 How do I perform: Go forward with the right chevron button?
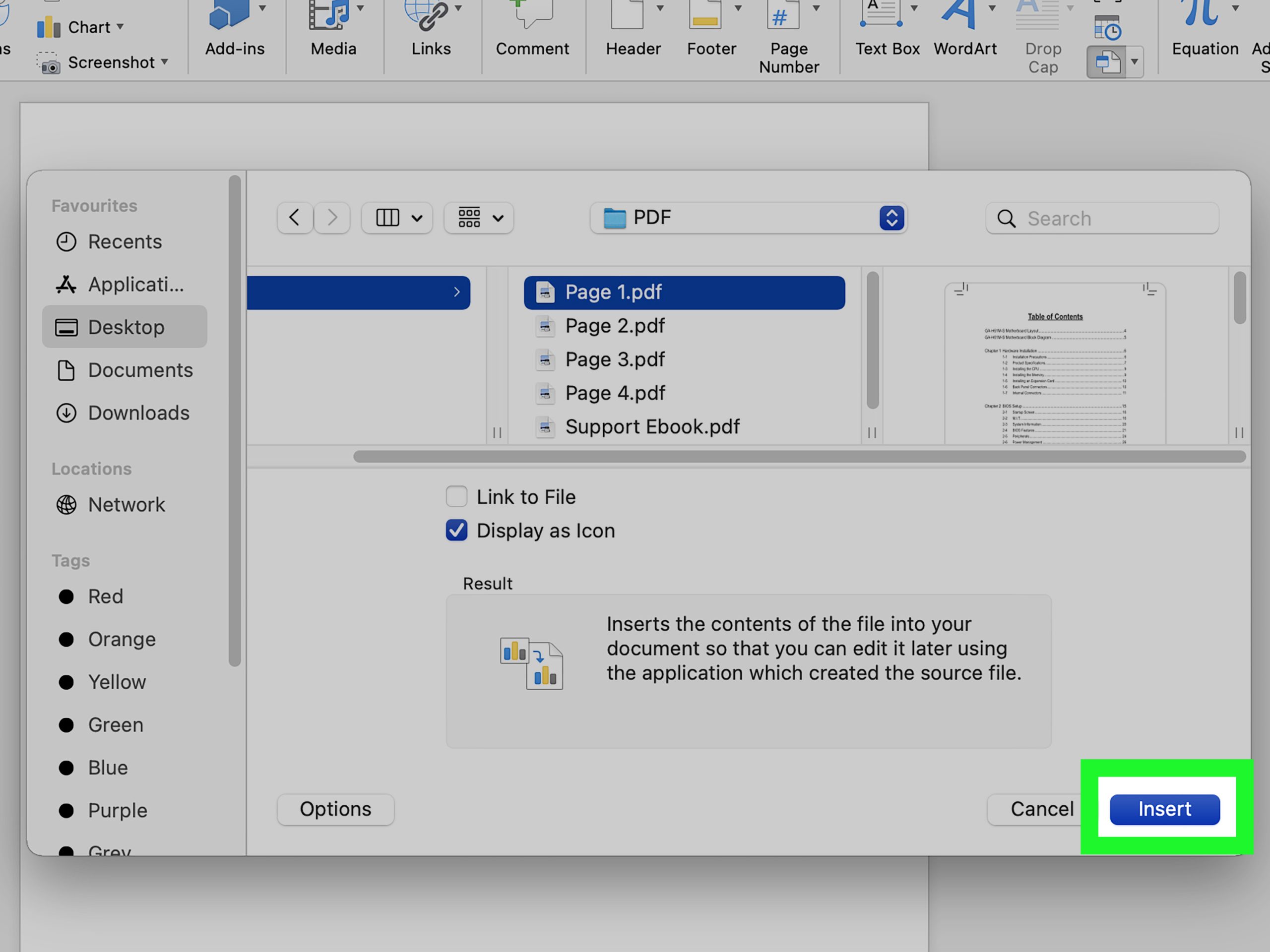pos(332,218)
